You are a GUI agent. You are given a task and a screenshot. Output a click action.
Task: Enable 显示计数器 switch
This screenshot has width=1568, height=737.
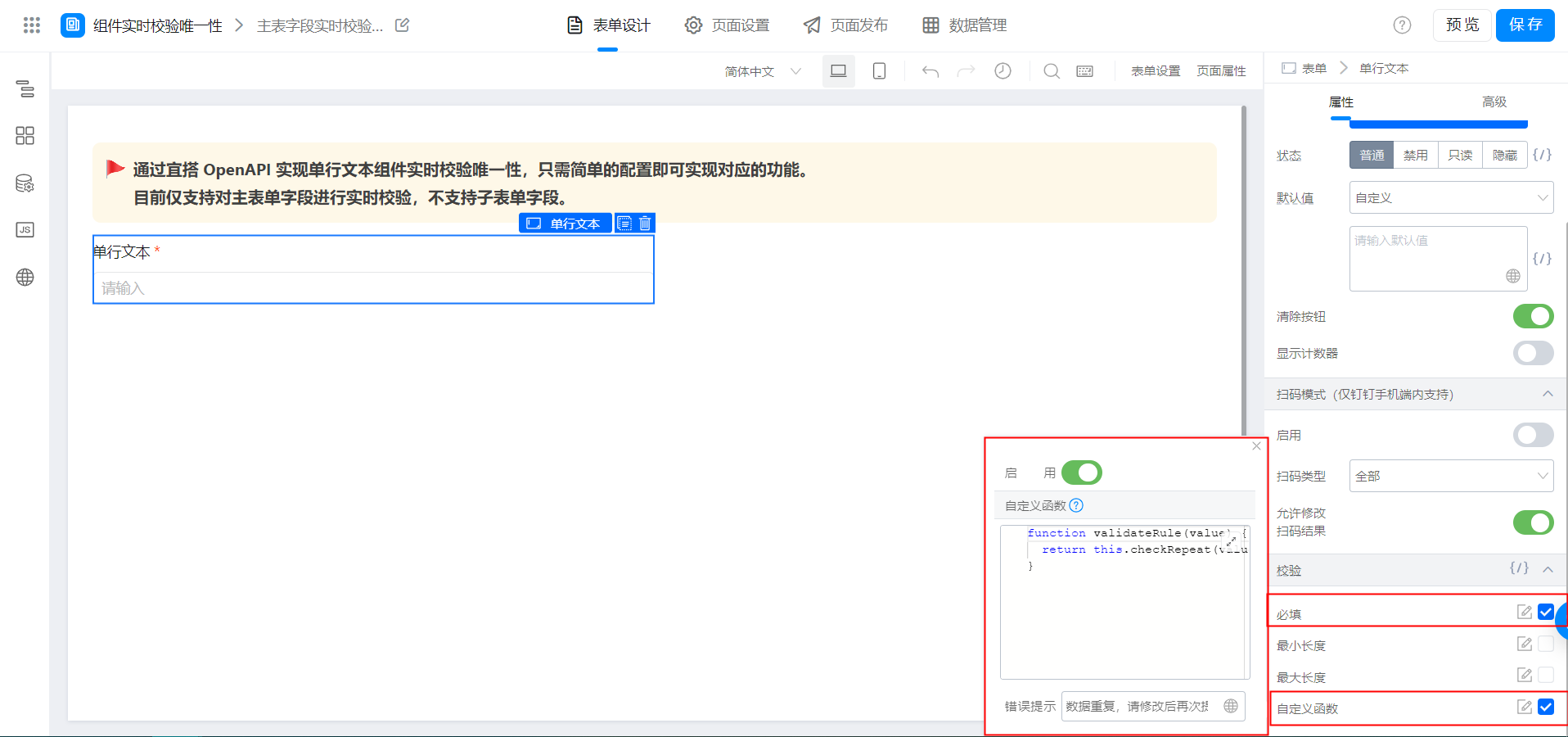pos(1533,353)
